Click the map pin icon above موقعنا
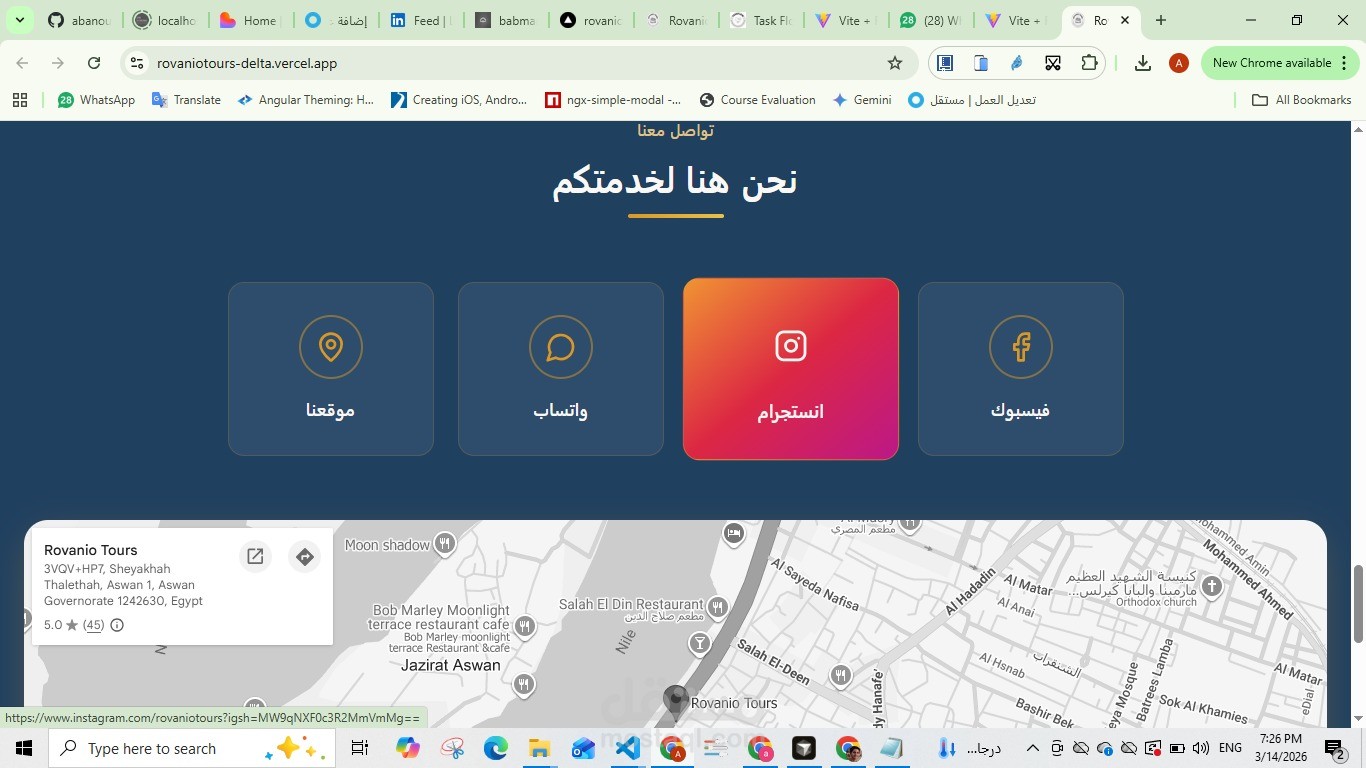The width and height of the screenshot is (1366, 768). coord(331,347)
